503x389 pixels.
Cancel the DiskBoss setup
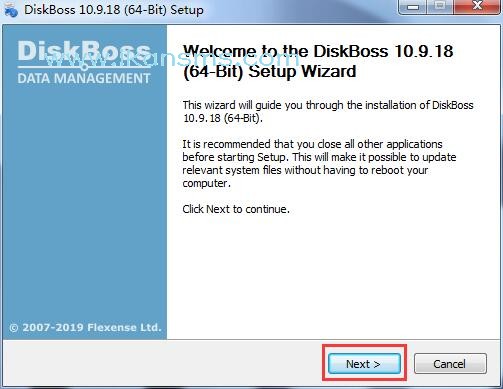coord(450,364)
